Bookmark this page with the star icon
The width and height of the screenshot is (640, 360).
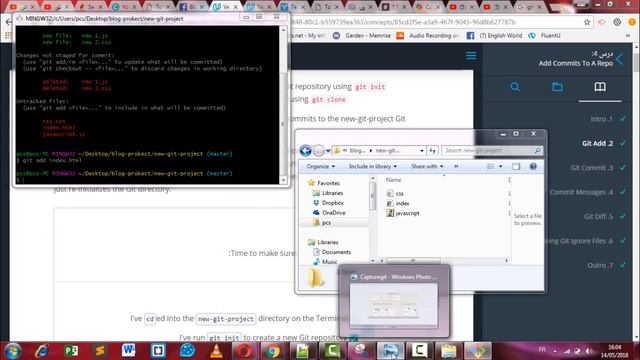587,22
